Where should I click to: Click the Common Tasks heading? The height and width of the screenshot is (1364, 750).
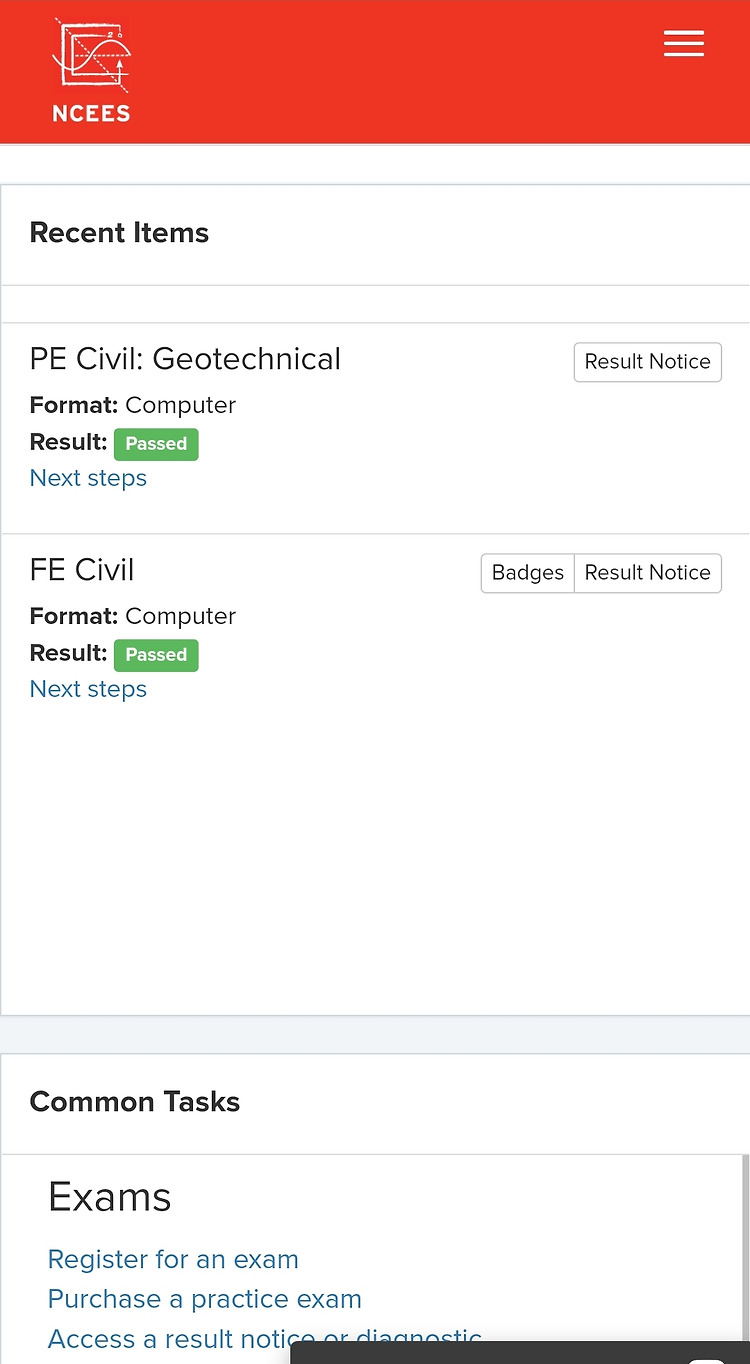pos(135,1102)
